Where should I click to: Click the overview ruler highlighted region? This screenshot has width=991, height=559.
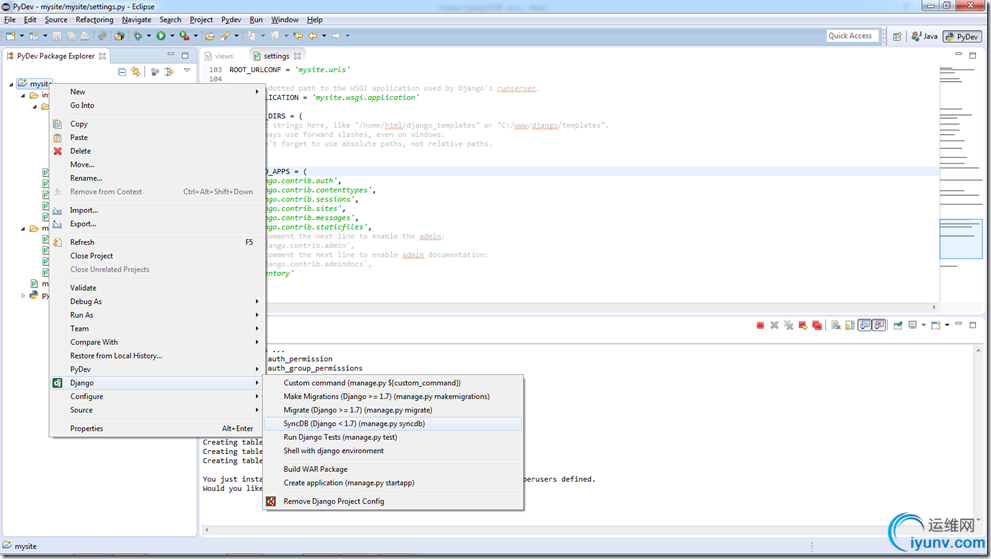pos(961,239)
